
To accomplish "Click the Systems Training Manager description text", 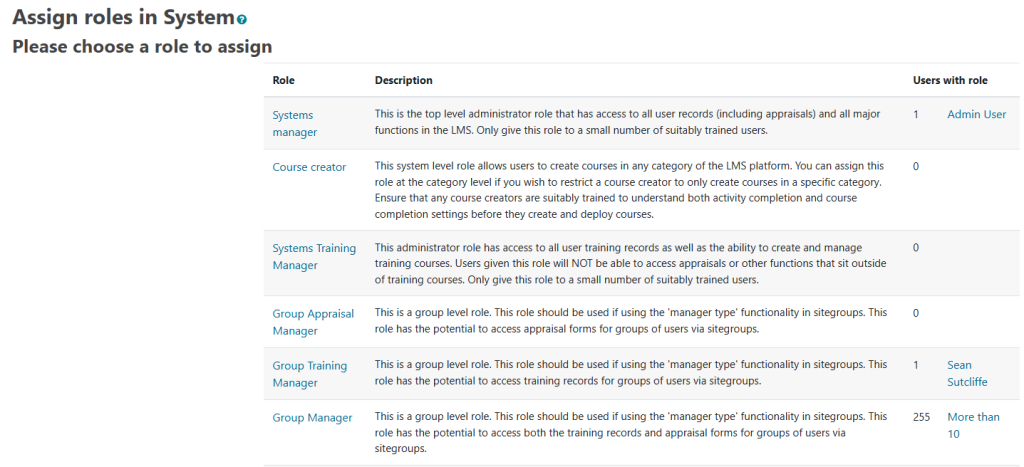I will 630,264.
